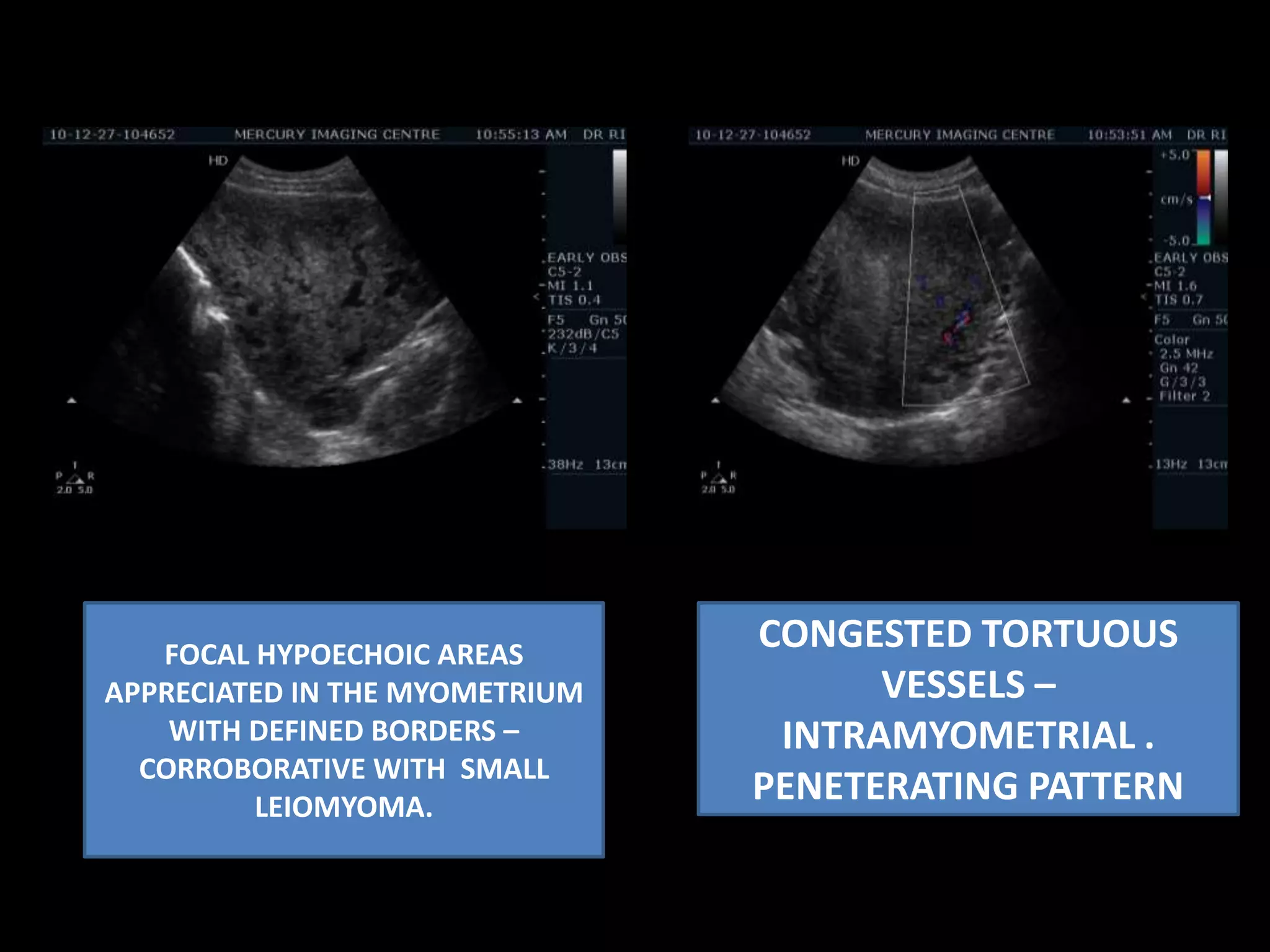1270x952 pixels.
Task: Click the '232dB/C5' setting text
Action: 583,334
